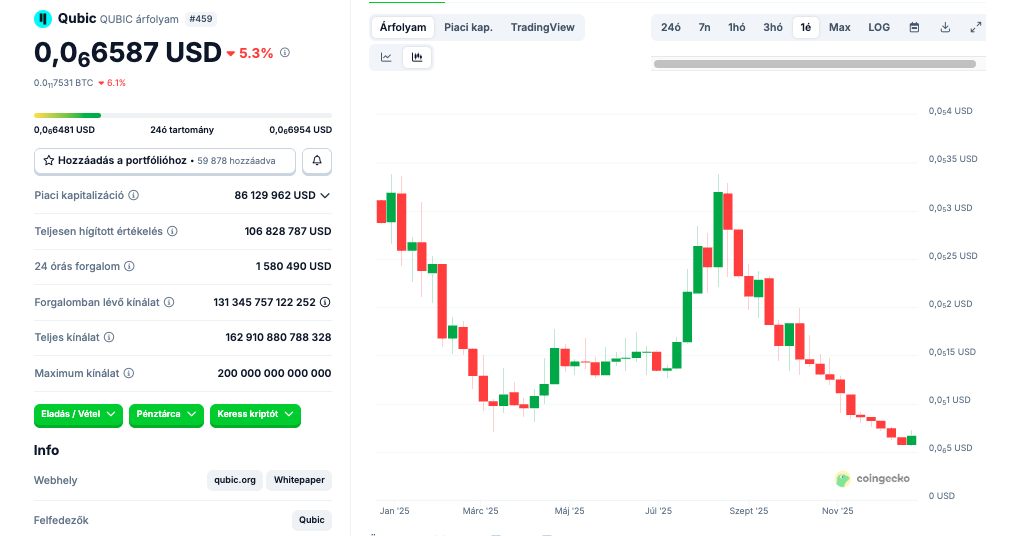Screen dimensions: 1028x536
Task: Click the 0,0₆6481 USD low value
Action: click(x=64, y=130)
